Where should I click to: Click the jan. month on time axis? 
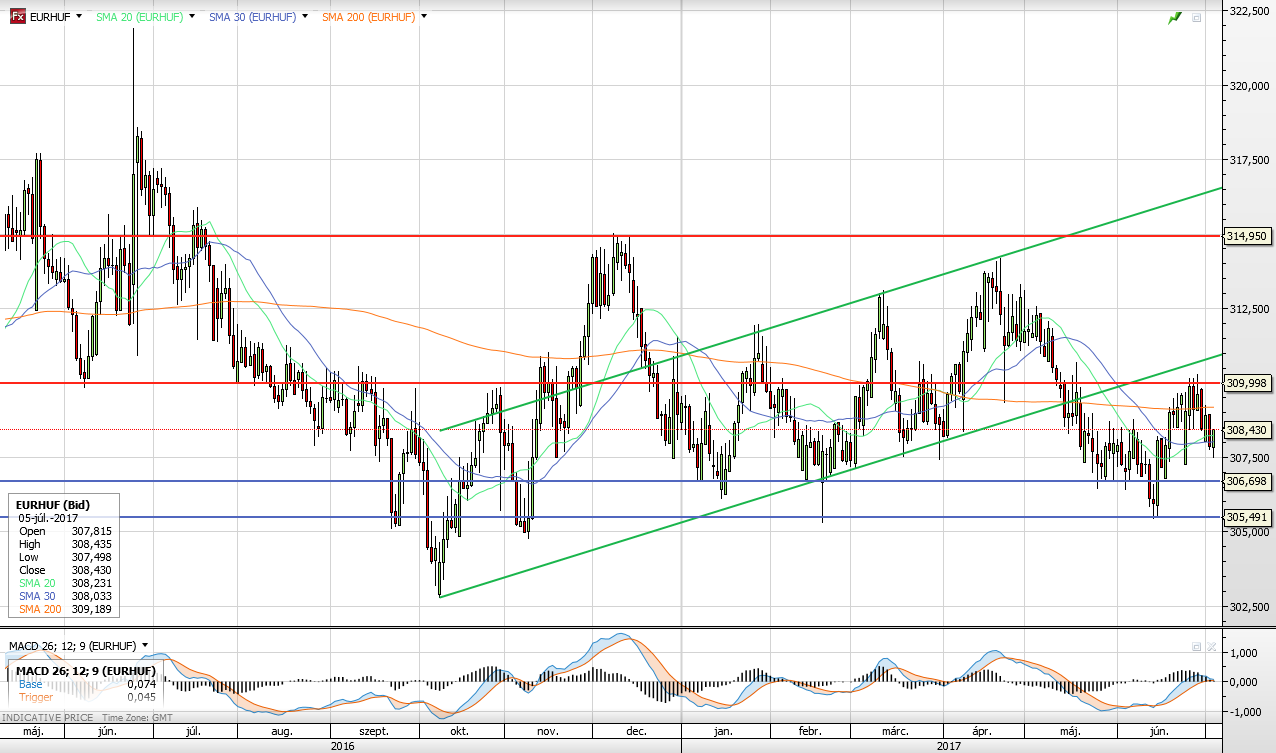pyautogui.click(x=722, y=731)
